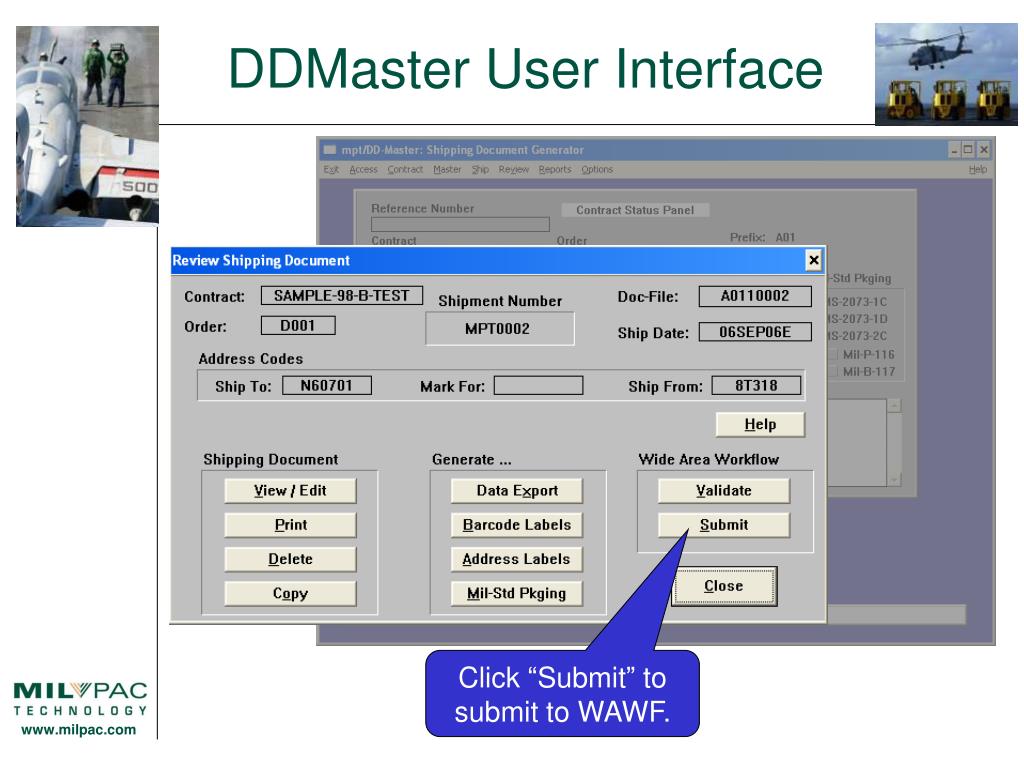1024x768 pixels.
Task: Generate Barcode Labels
Action: pos(517,525)
